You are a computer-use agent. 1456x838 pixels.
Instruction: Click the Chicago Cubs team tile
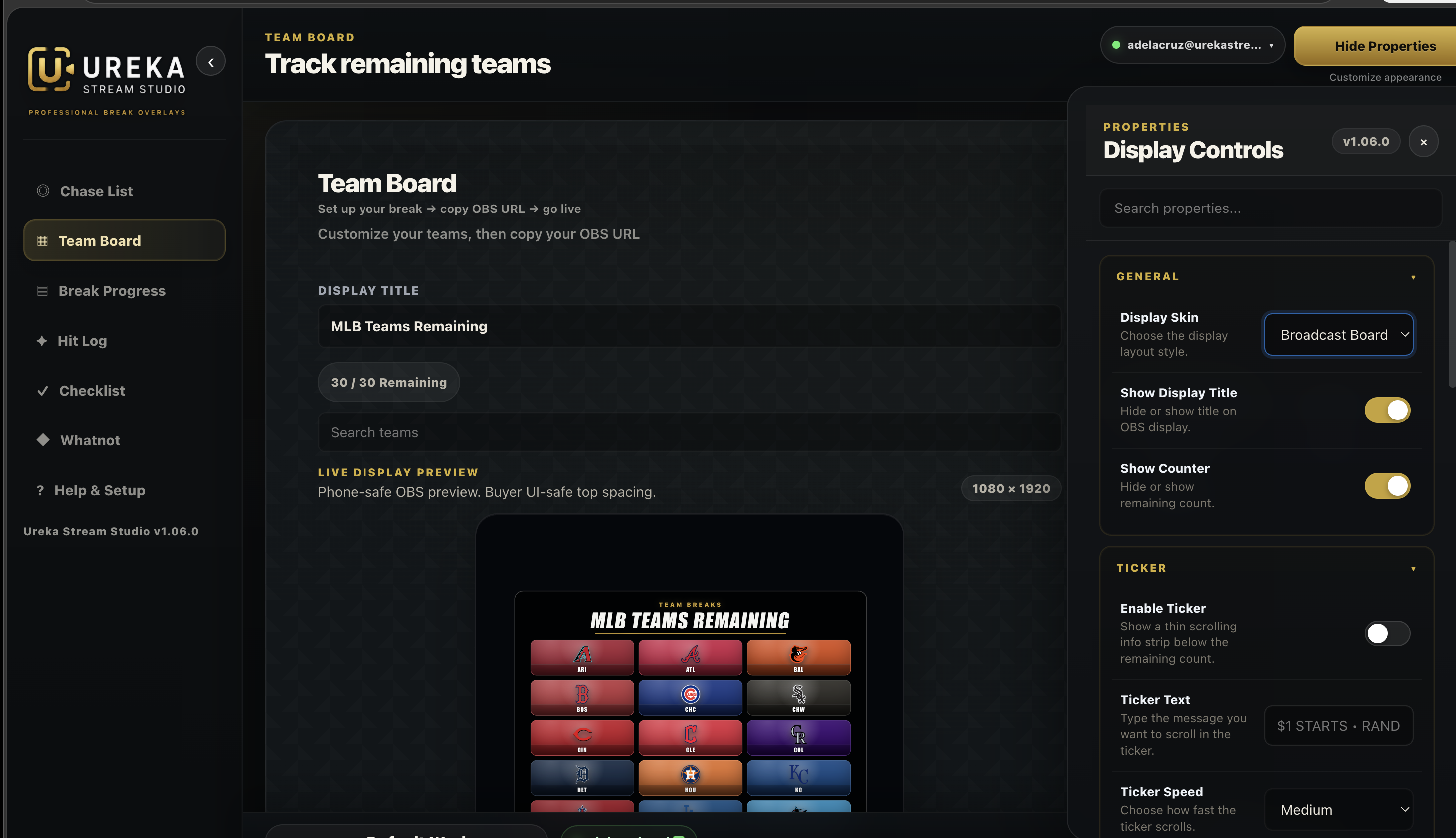tap(690, 697)
